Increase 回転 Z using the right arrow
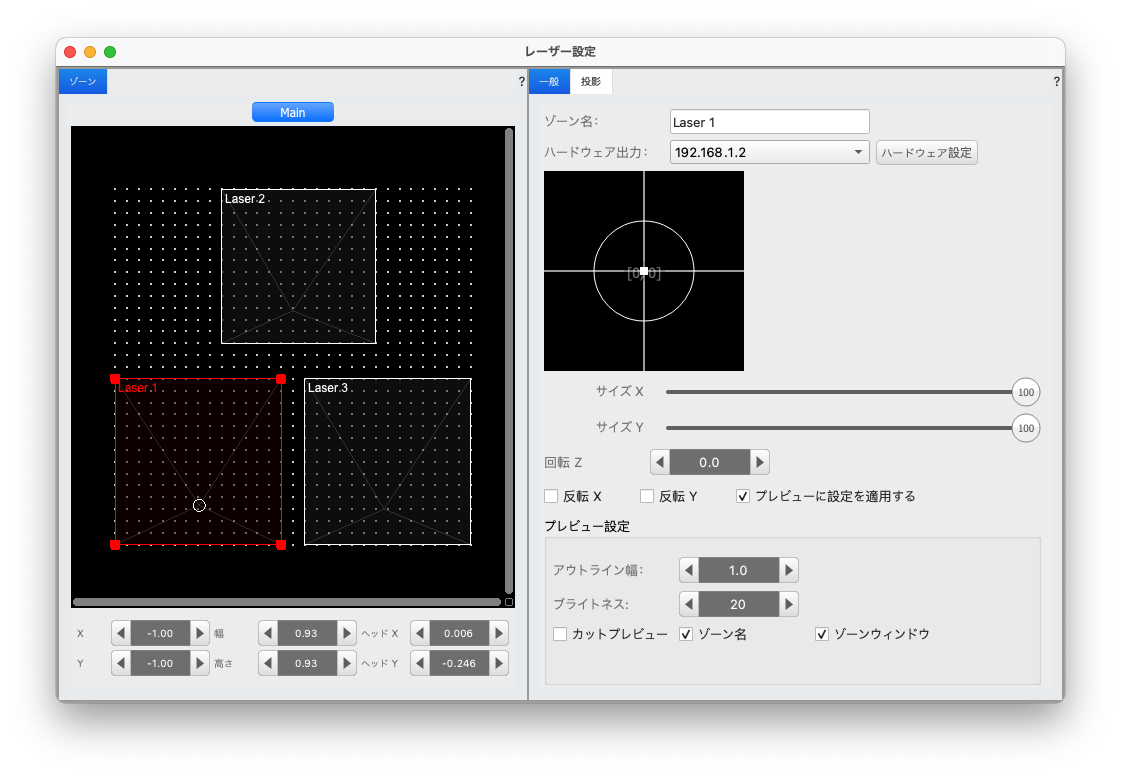The width and height of the screenshot is (1121, 777). pos(759,461)
